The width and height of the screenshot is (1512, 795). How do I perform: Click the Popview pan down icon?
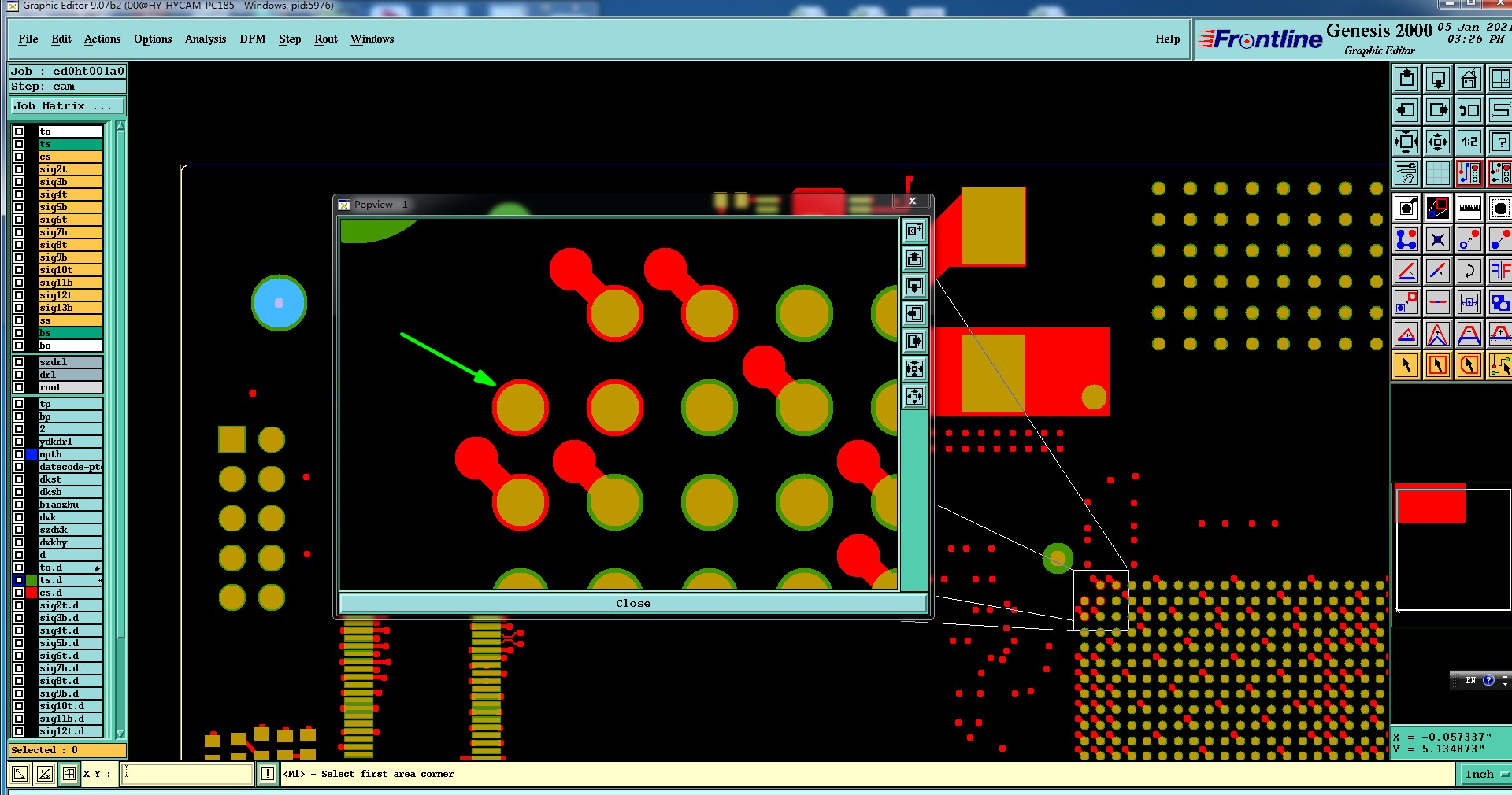point(914,286)
